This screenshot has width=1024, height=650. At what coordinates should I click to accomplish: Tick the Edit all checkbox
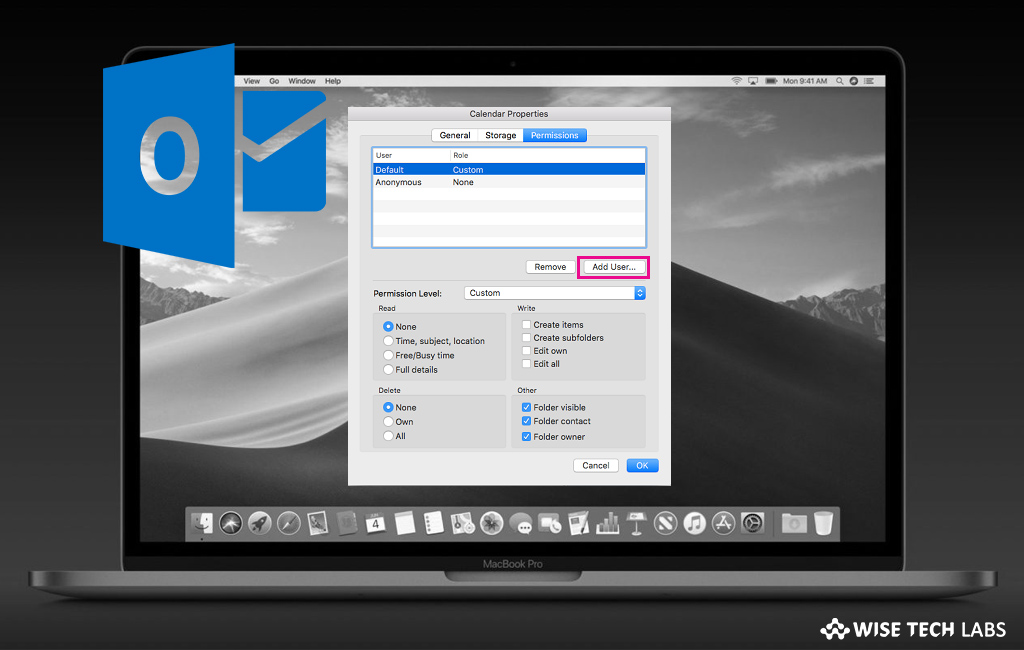click(x=526, y=364)
